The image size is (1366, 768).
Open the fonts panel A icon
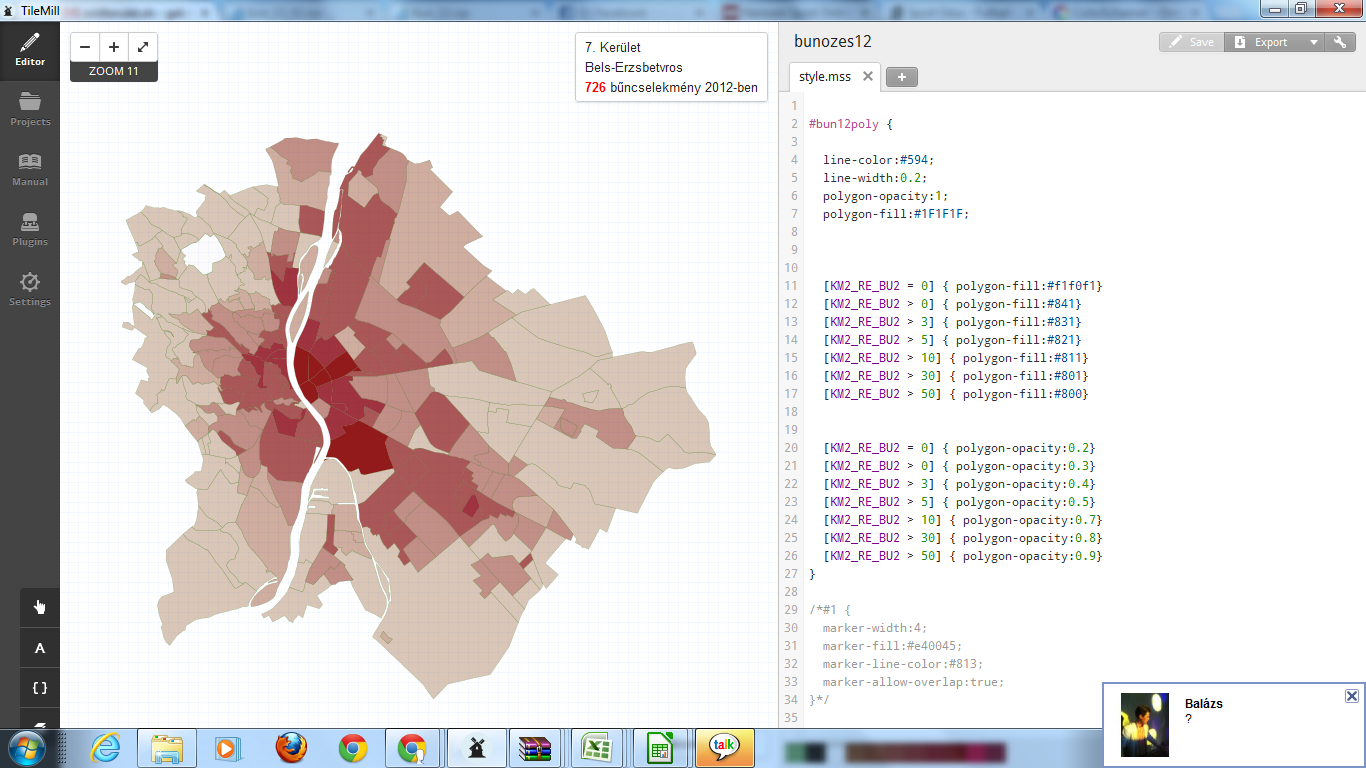pyautogui.click(x=40, y=648)
